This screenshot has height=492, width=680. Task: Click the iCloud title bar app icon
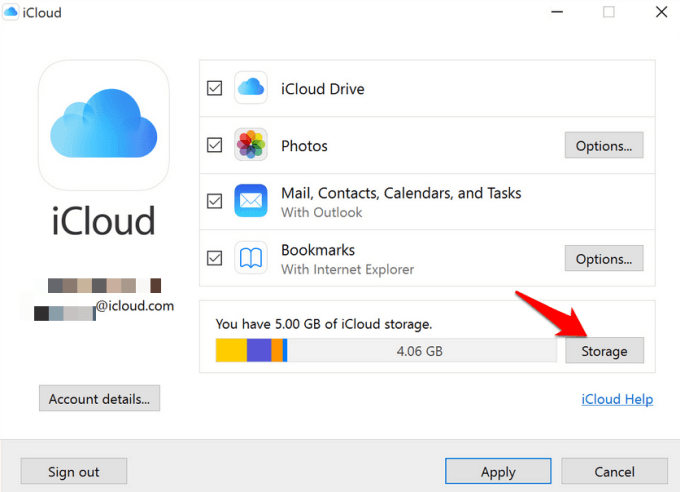point(10,12)
